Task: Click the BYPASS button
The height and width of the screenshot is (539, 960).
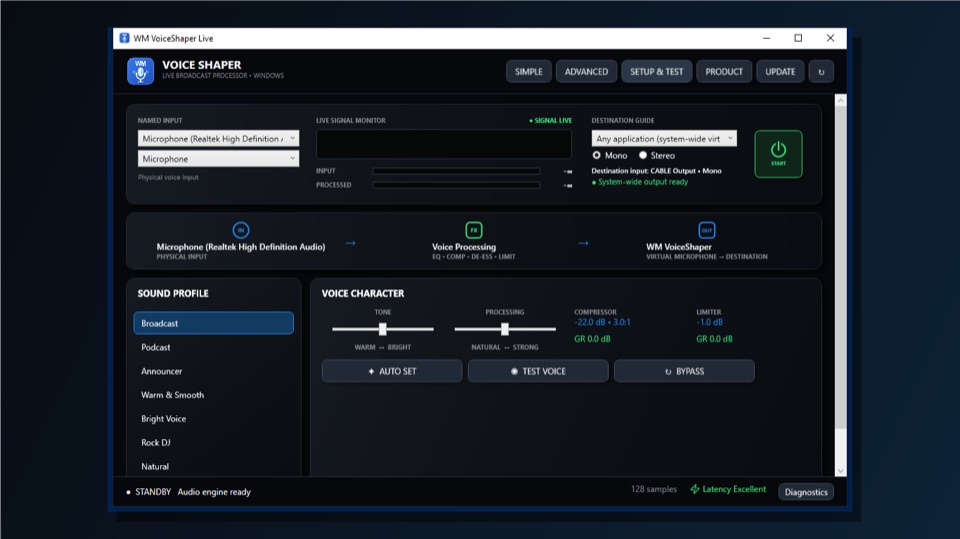Action: click(x=684, y=371)
